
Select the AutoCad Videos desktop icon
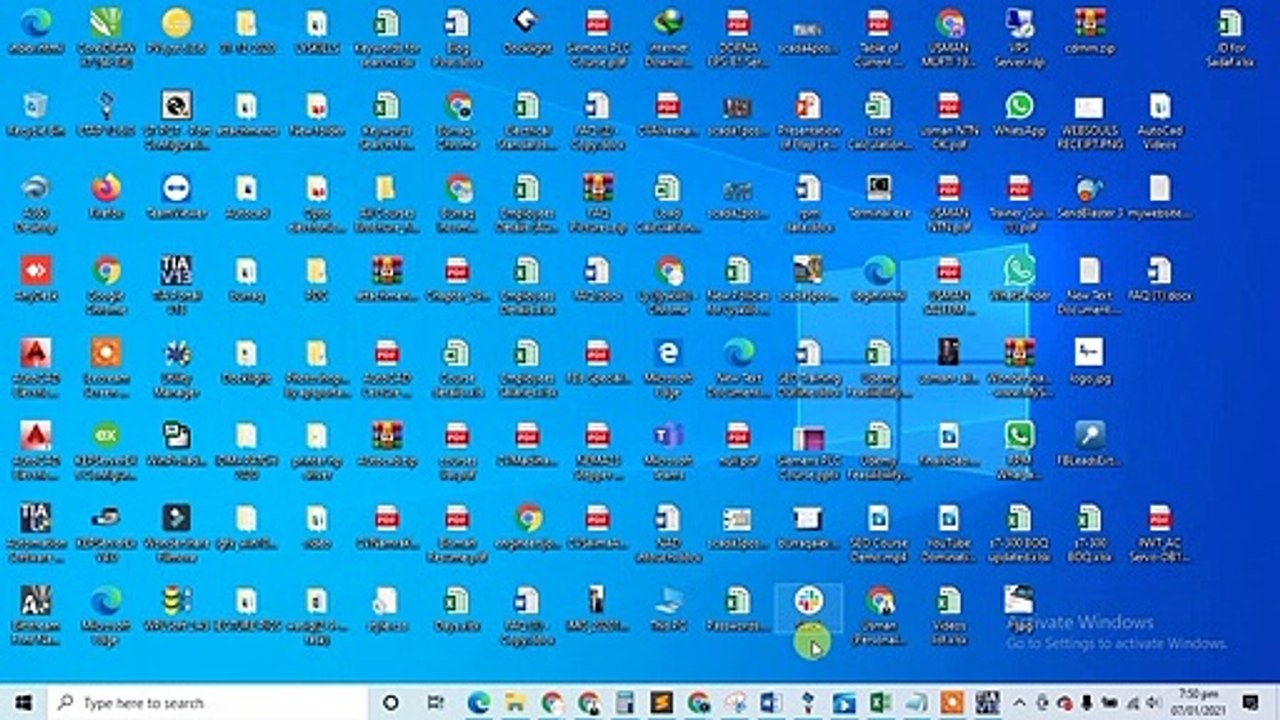[1160, 121]
